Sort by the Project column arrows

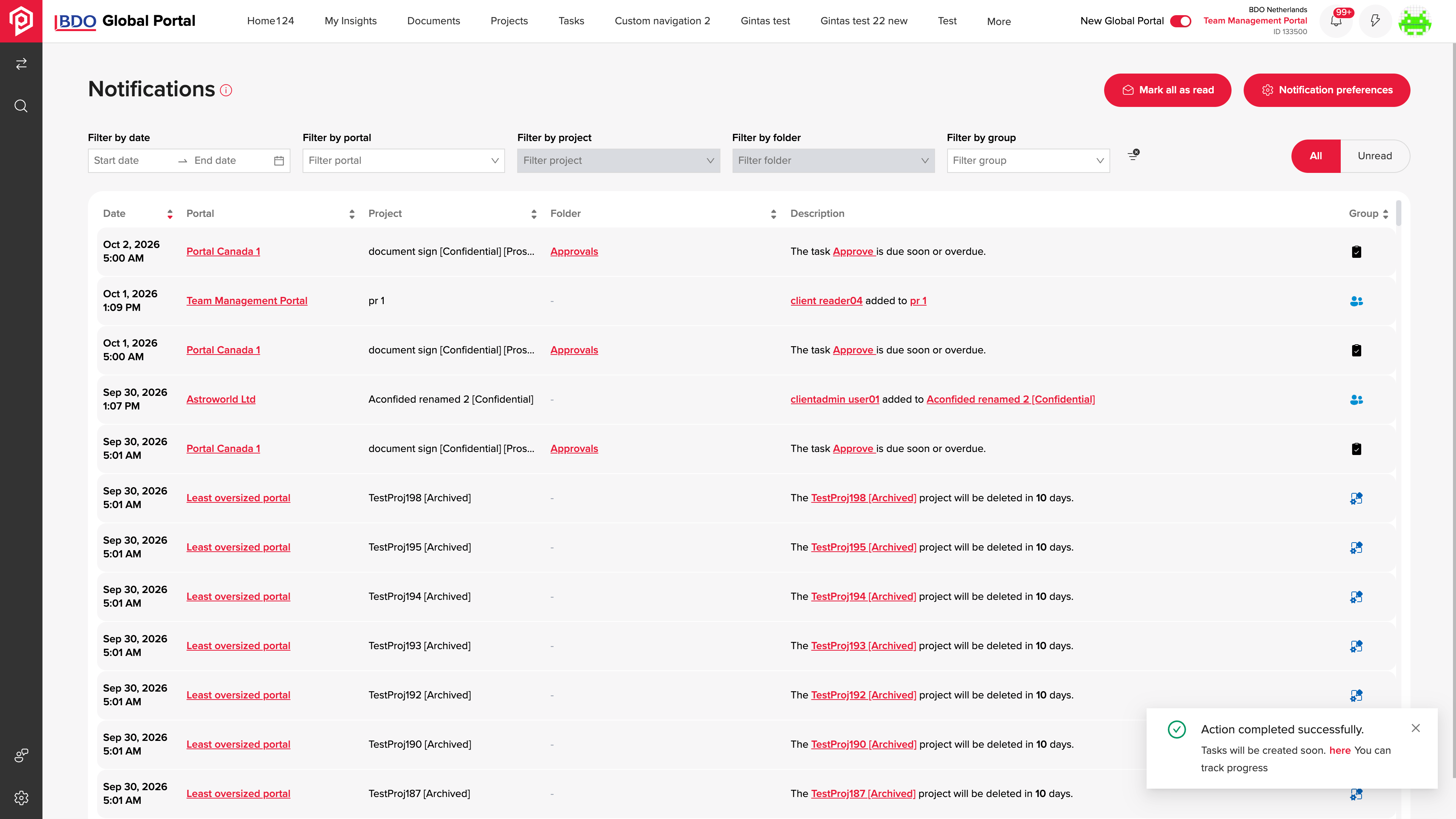pos(533,213)
